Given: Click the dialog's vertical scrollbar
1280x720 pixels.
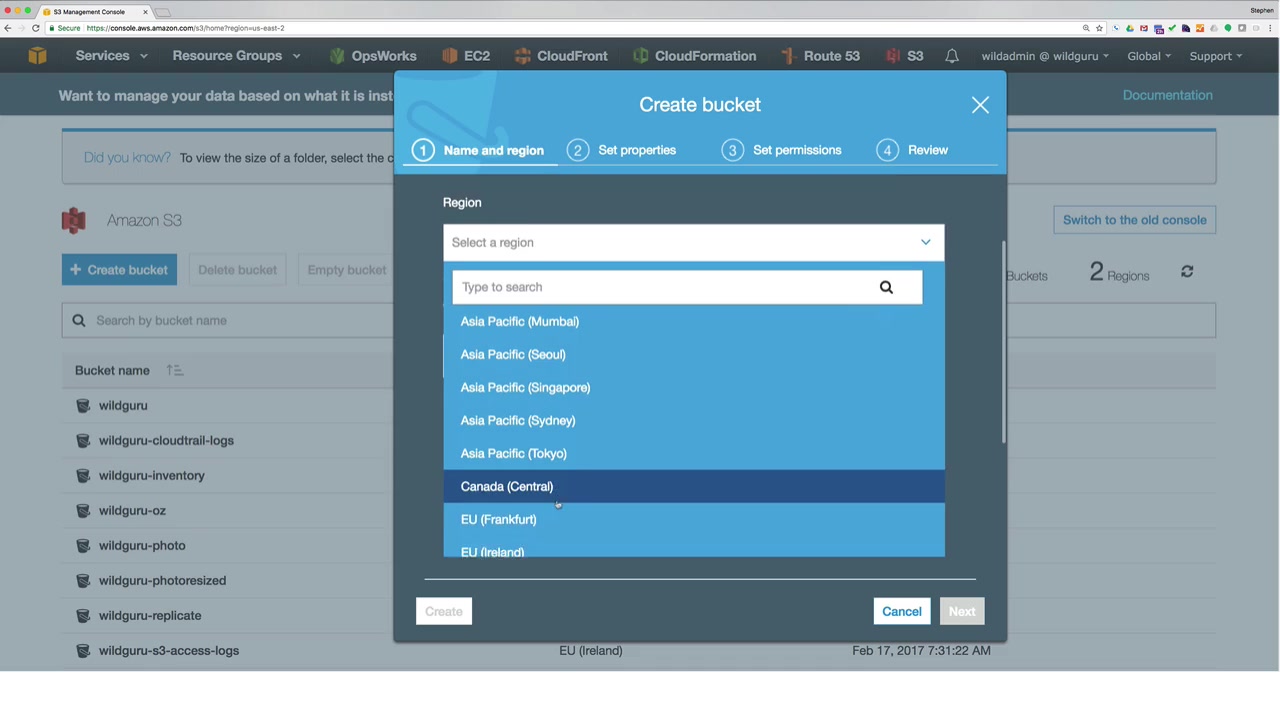Looking at the screenshot, I should [1003, 342].
